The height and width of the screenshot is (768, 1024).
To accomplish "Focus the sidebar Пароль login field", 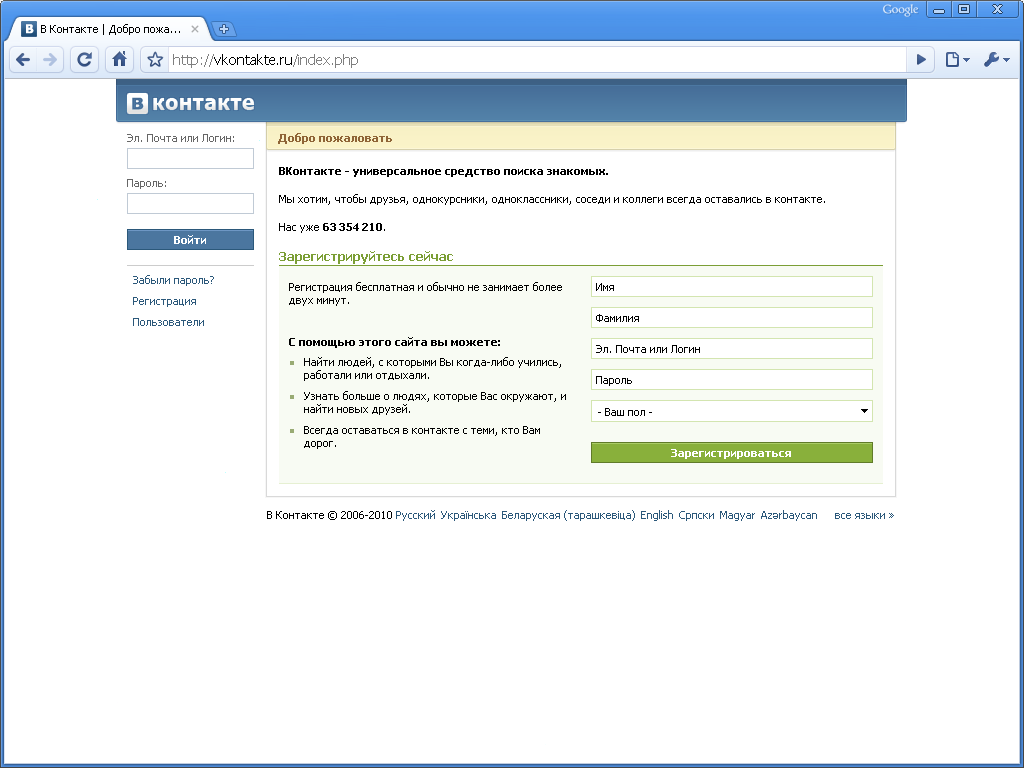I will point(190,203).
